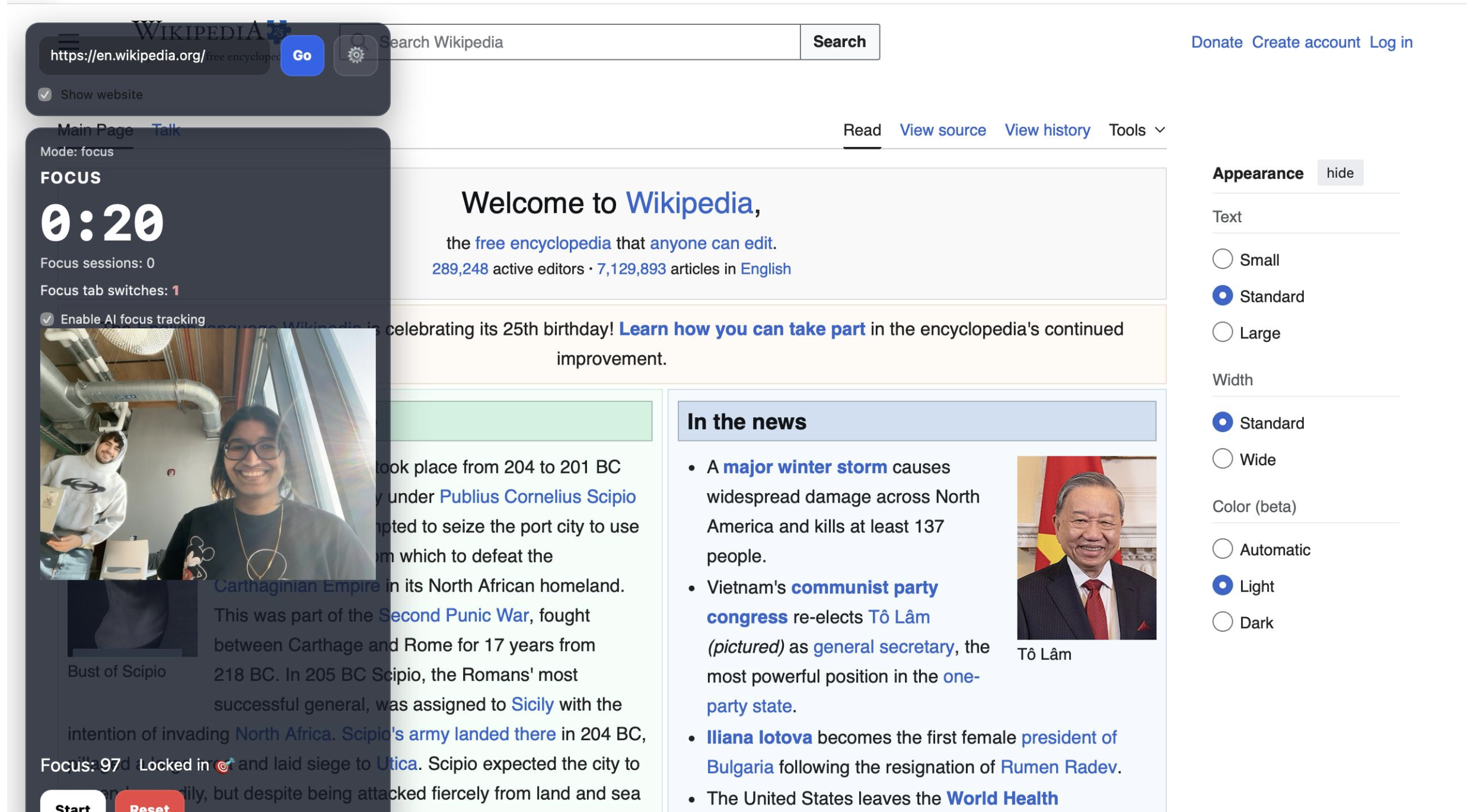Click the Start timer button
Image resolution: width=1467 pixels, height=812 pixels.
click(73, 804)
